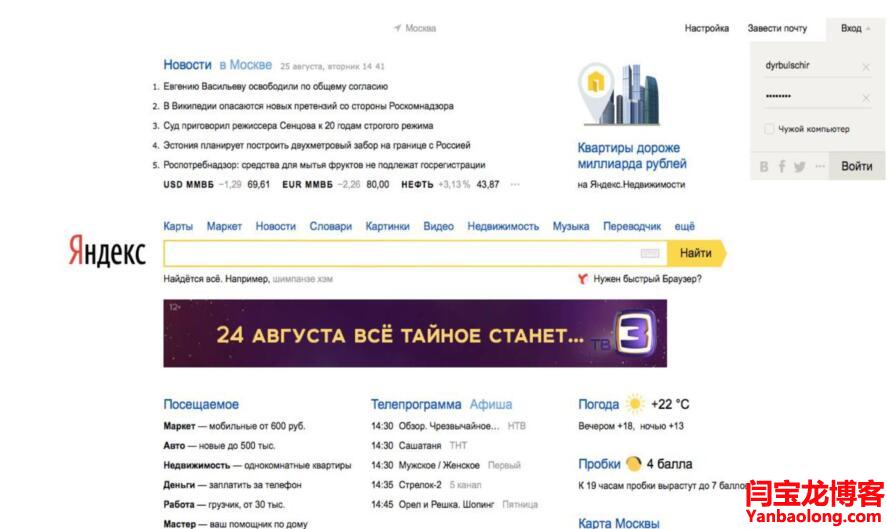Click the sunny weather icon
Image resolution: width=887 pixels, height=529 pixels.
coord(635,405)
